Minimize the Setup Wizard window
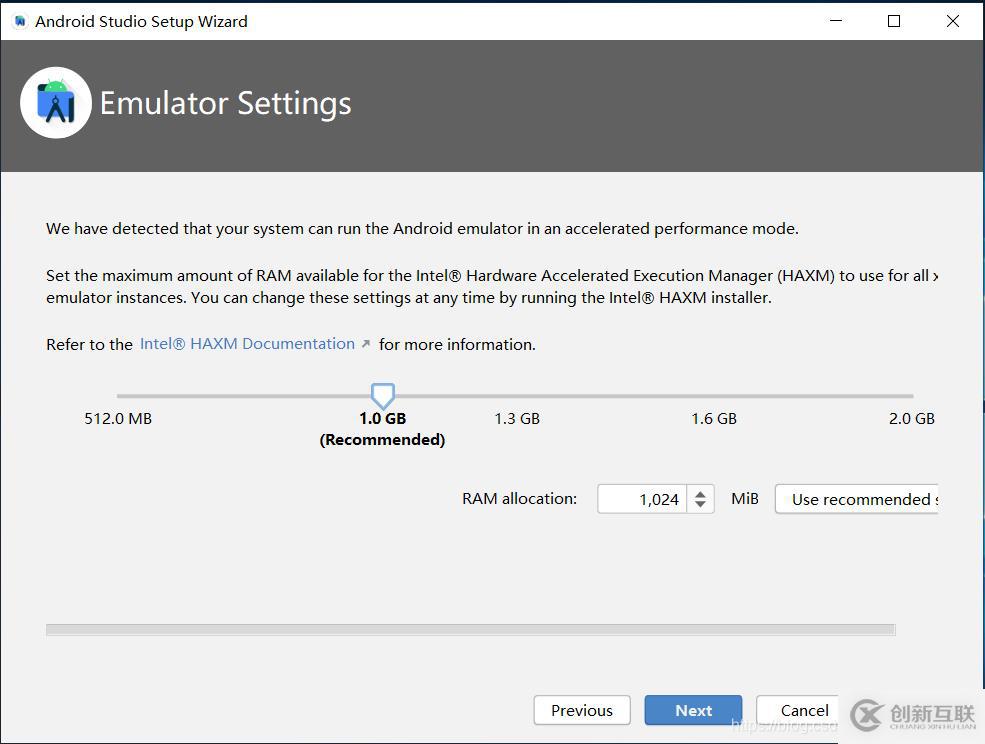The image size is (985, 744). 835,21
